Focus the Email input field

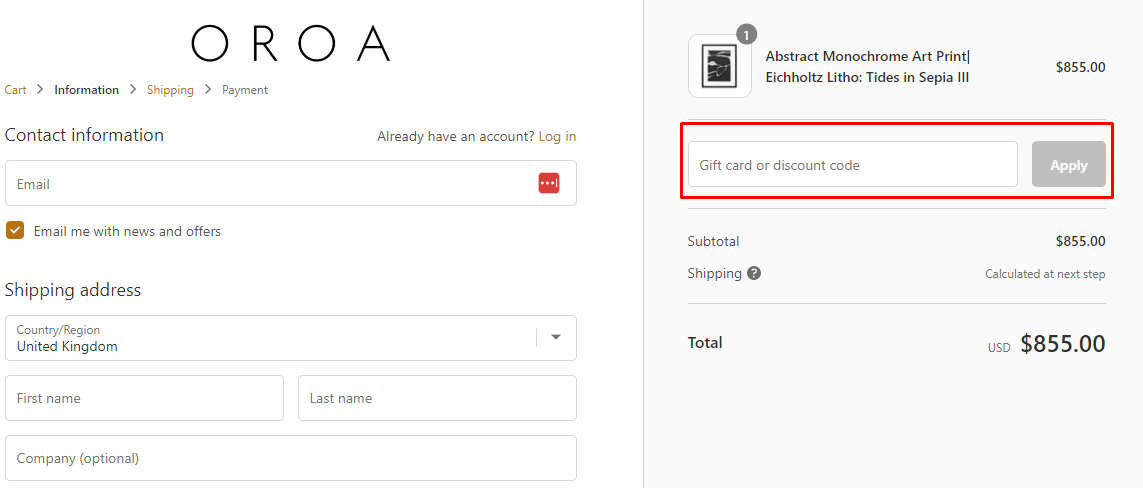point(291,183)
